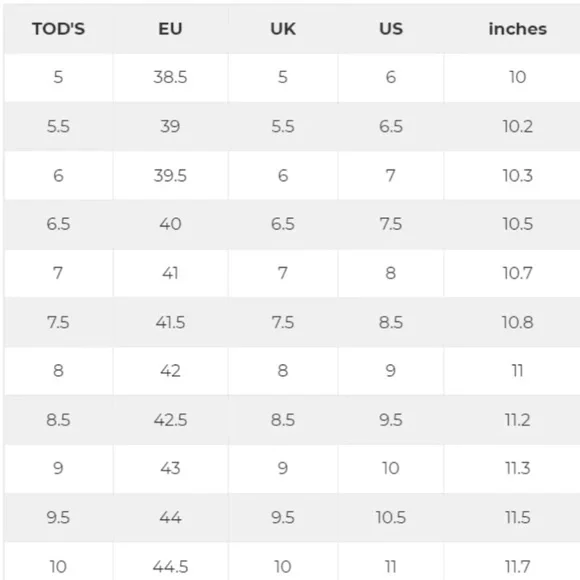Select the 10.2 inches cell
Screen dimensions: 580x580
coord(517,127)
